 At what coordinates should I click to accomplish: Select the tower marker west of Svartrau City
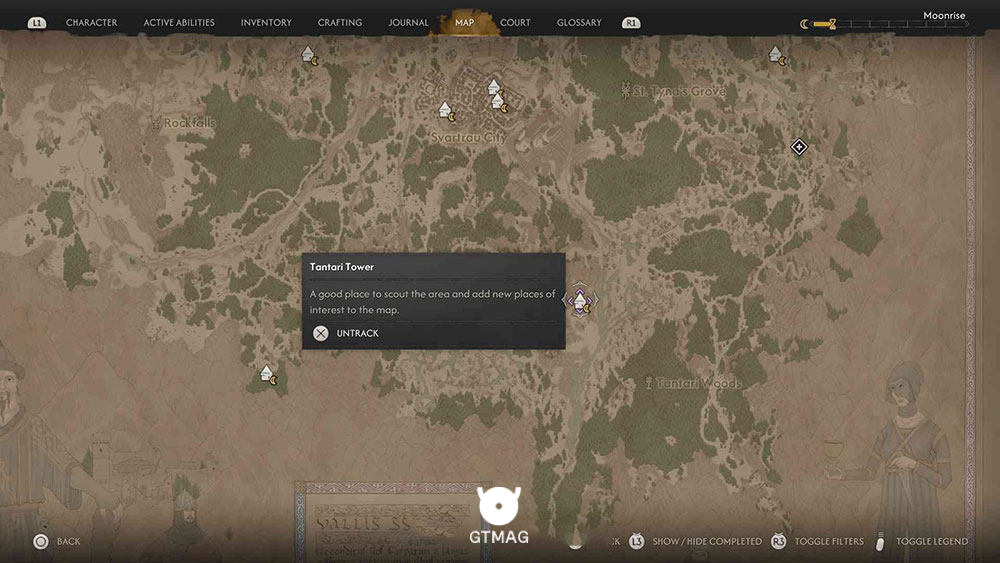(x=447, y=112)
